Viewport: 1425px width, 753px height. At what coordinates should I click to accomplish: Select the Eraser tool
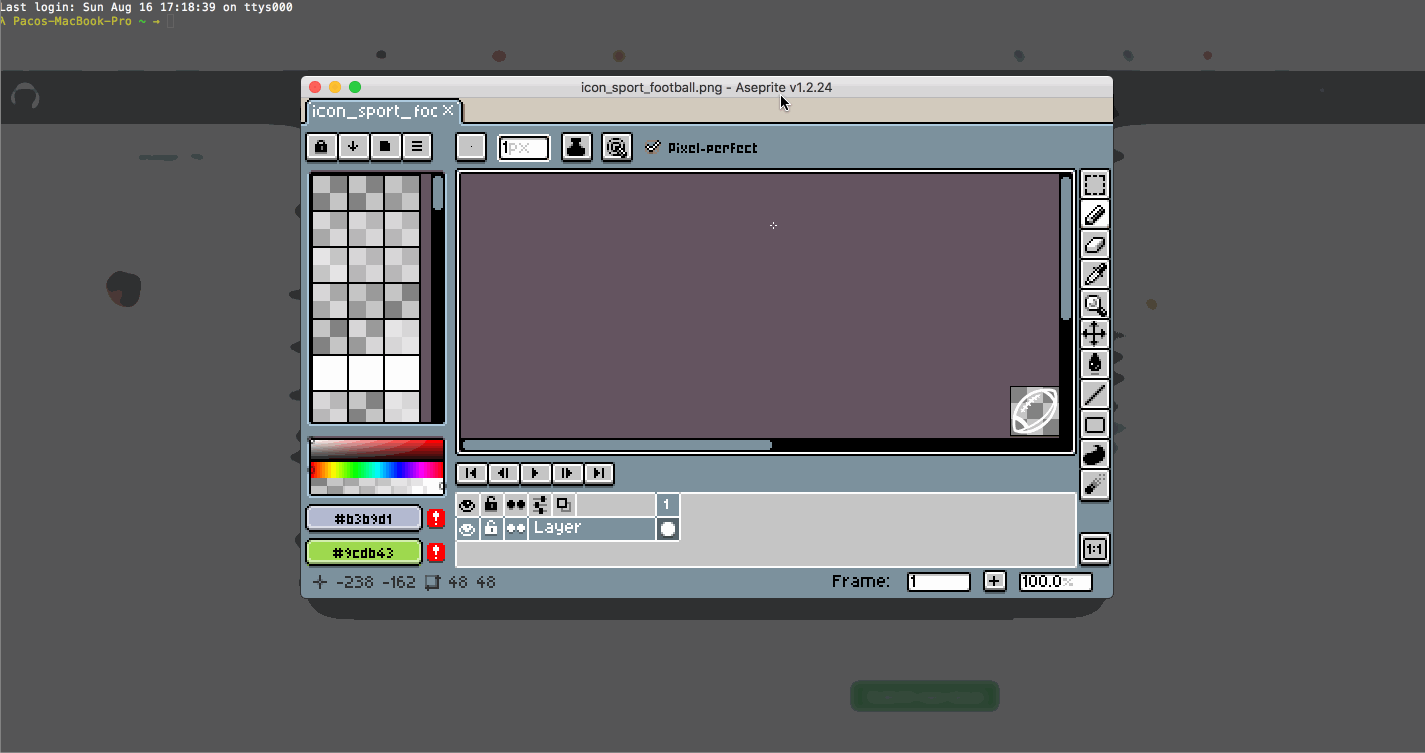click(x=1095, y=245)
